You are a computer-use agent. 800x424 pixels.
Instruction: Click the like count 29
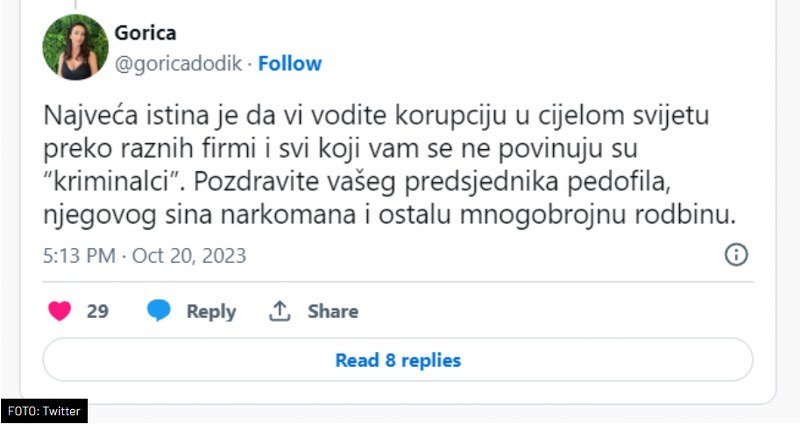click(x=97, y=311)
